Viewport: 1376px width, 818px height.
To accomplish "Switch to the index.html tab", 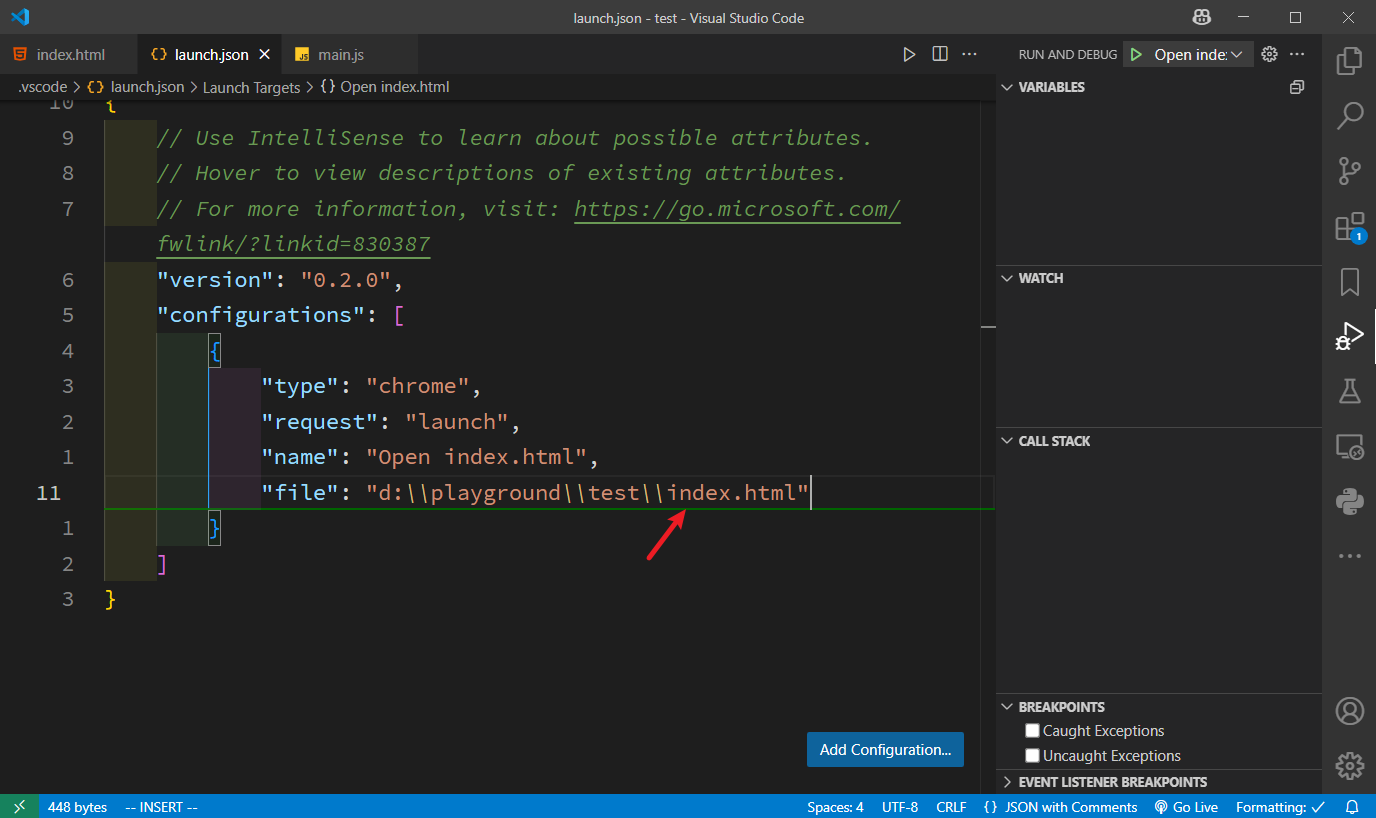I will coord(68,54).
